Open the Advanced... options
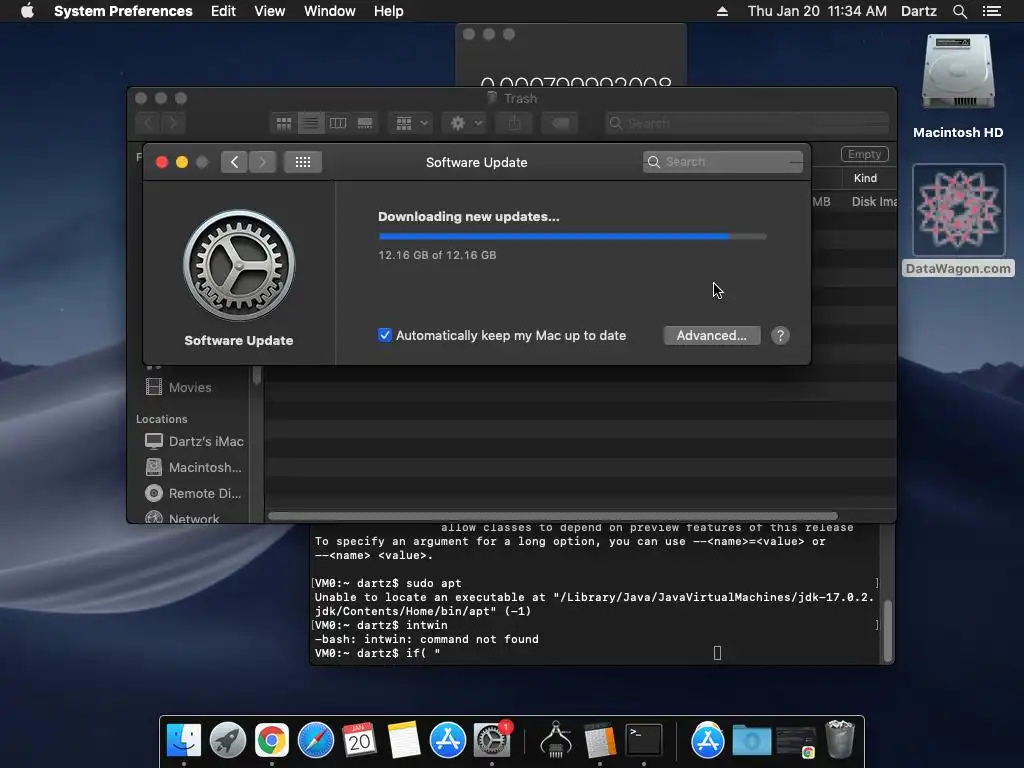The width and height of the screenshot is (1024, 768). click(x=712, y=335)
